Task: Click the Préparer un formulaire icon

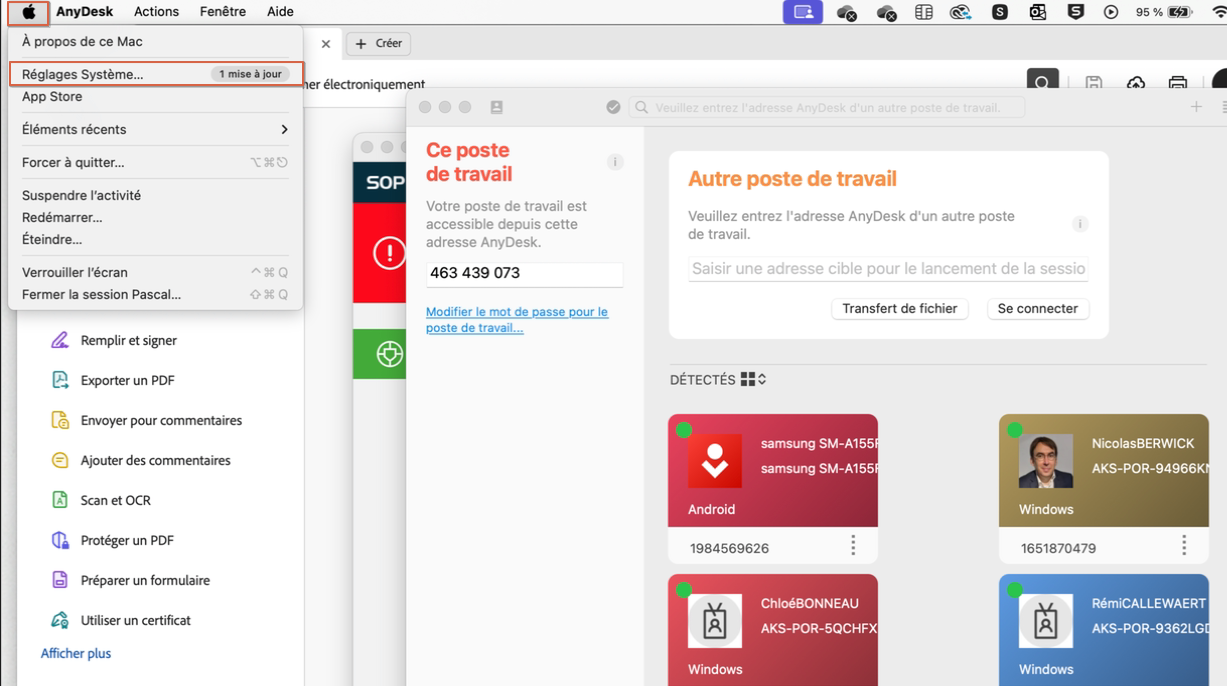Action: click(x=60, y=580)
